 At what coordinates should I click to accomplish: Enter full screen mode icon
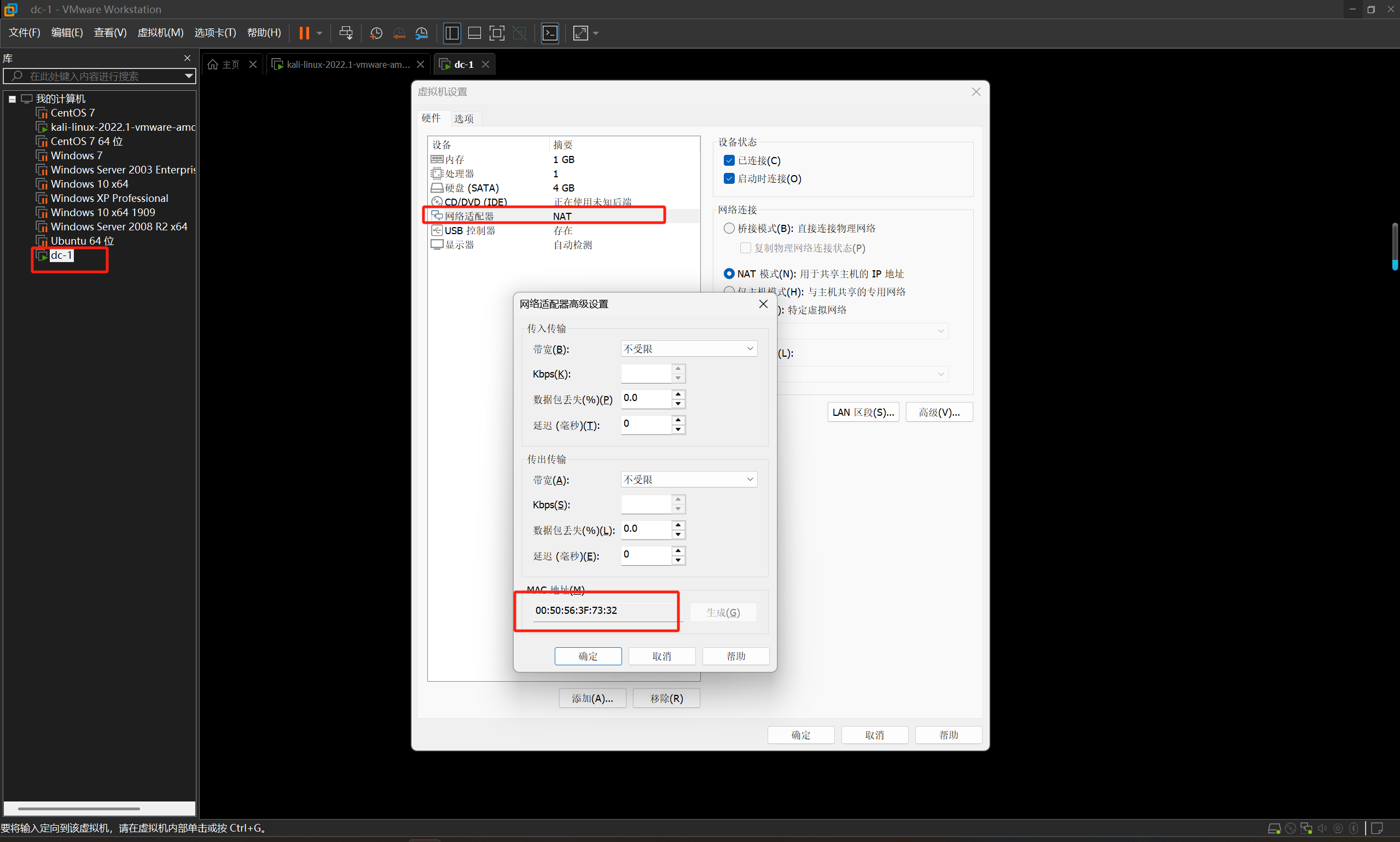[x=496, y=33]
